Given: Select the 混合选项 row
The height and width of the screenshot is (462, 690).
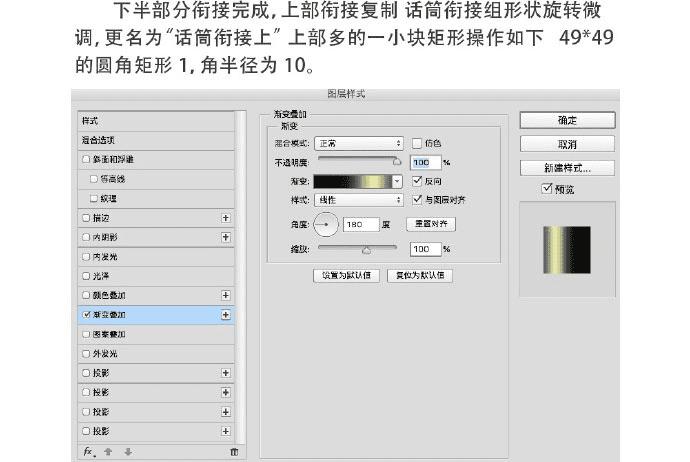Looking at the screenshot, I should 156,140.
